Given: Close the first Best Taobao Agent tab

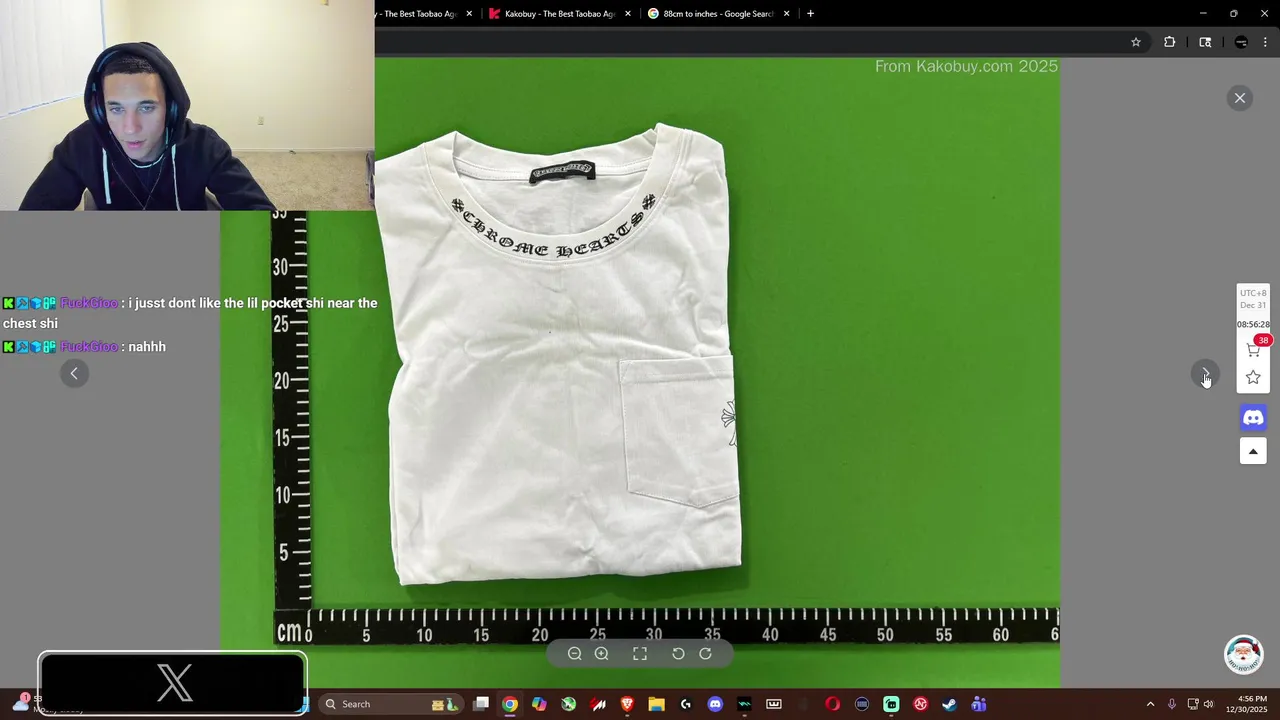Looking at the screenshot, I should pyautogui.click(x=469, y=14).
